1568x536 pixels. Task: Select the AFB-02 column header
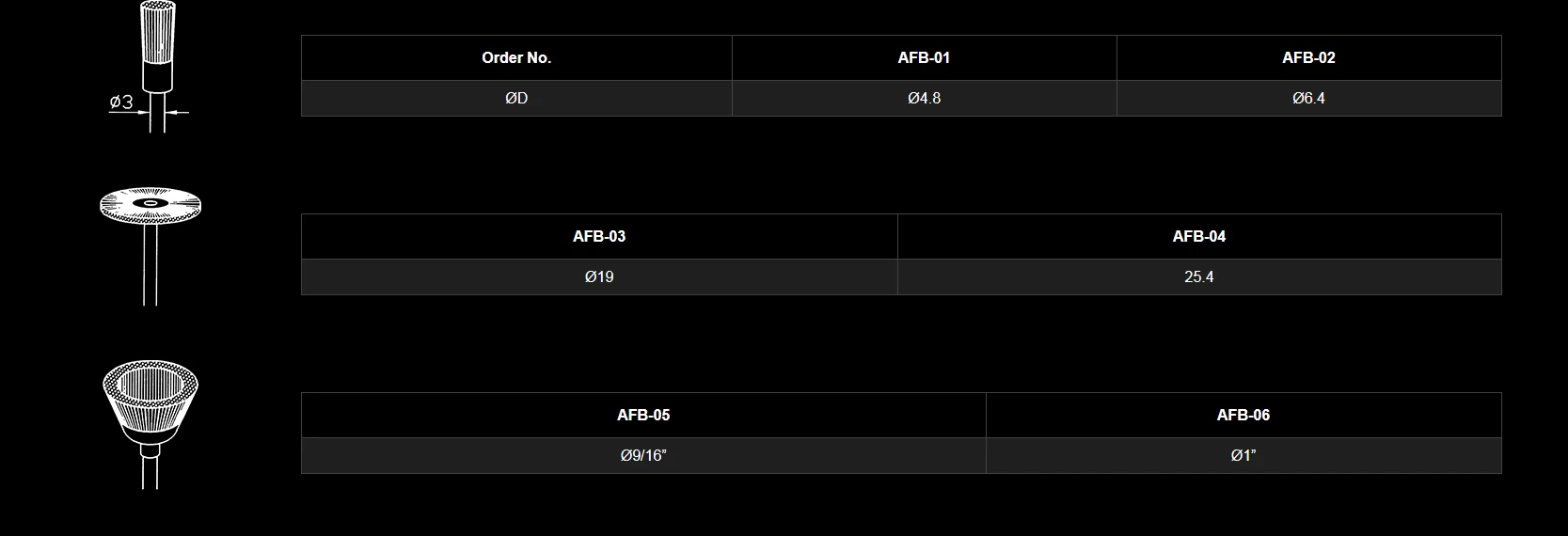1308,58
